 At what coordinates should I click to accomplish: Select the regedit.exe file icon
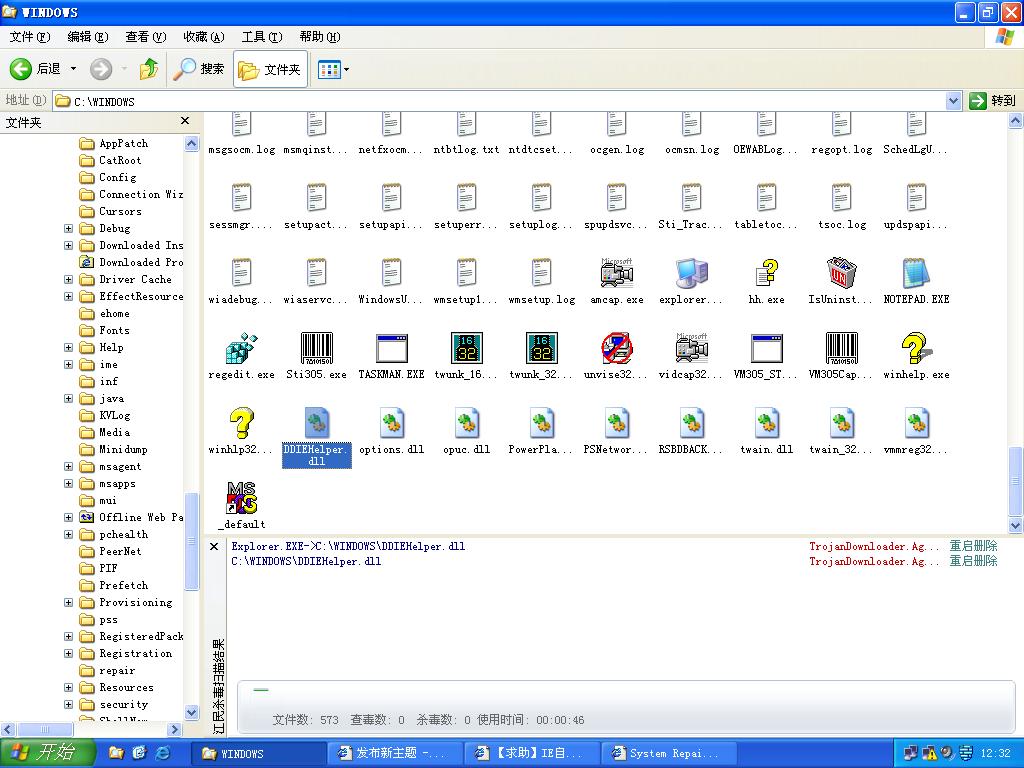(x=241, y=349)
